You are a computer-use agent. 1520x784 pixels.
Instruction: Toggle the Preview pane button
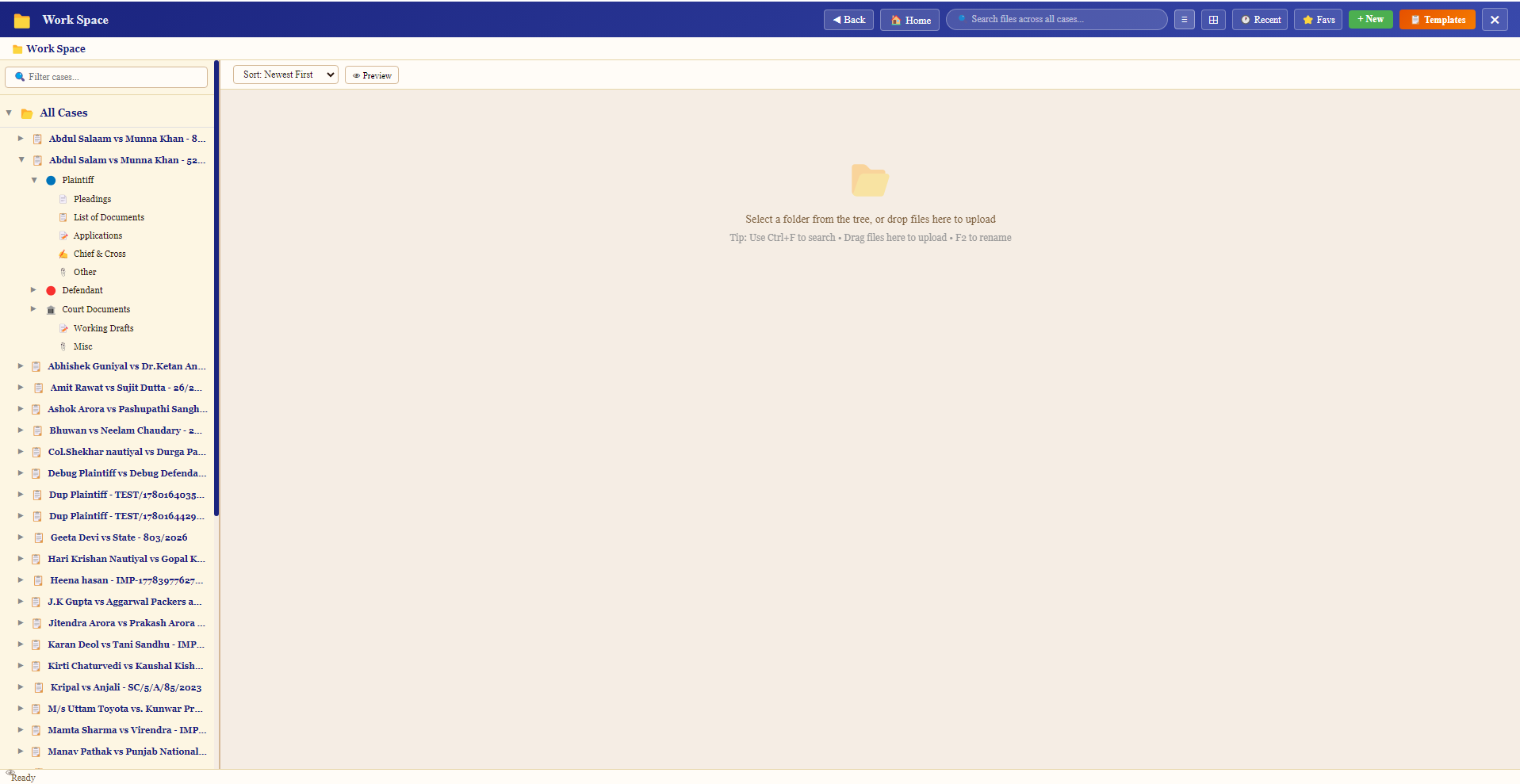point(372,75)
